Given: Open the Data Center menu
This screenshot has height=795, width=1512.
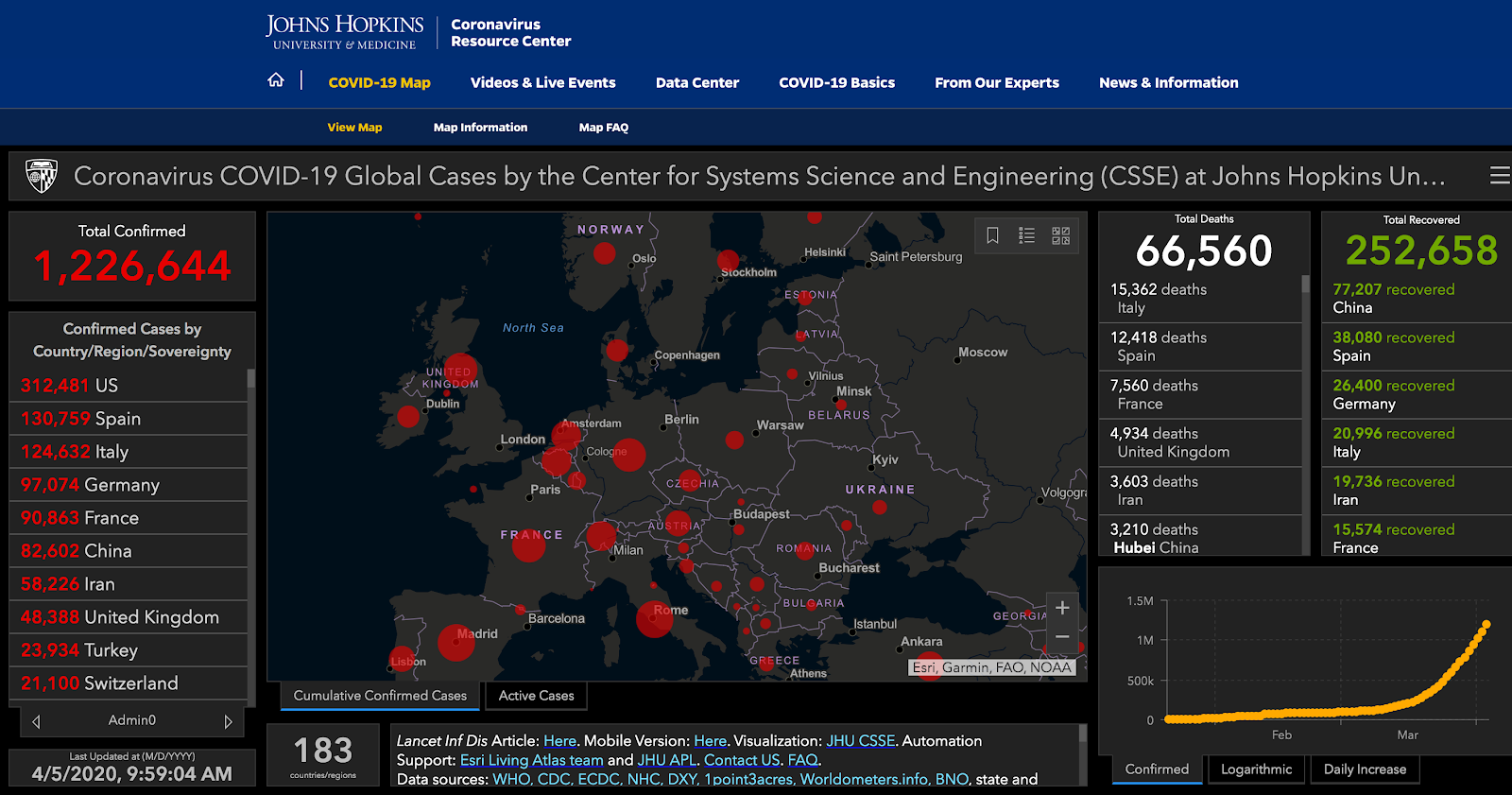Looking at the screenshot, I should [697, 83].
